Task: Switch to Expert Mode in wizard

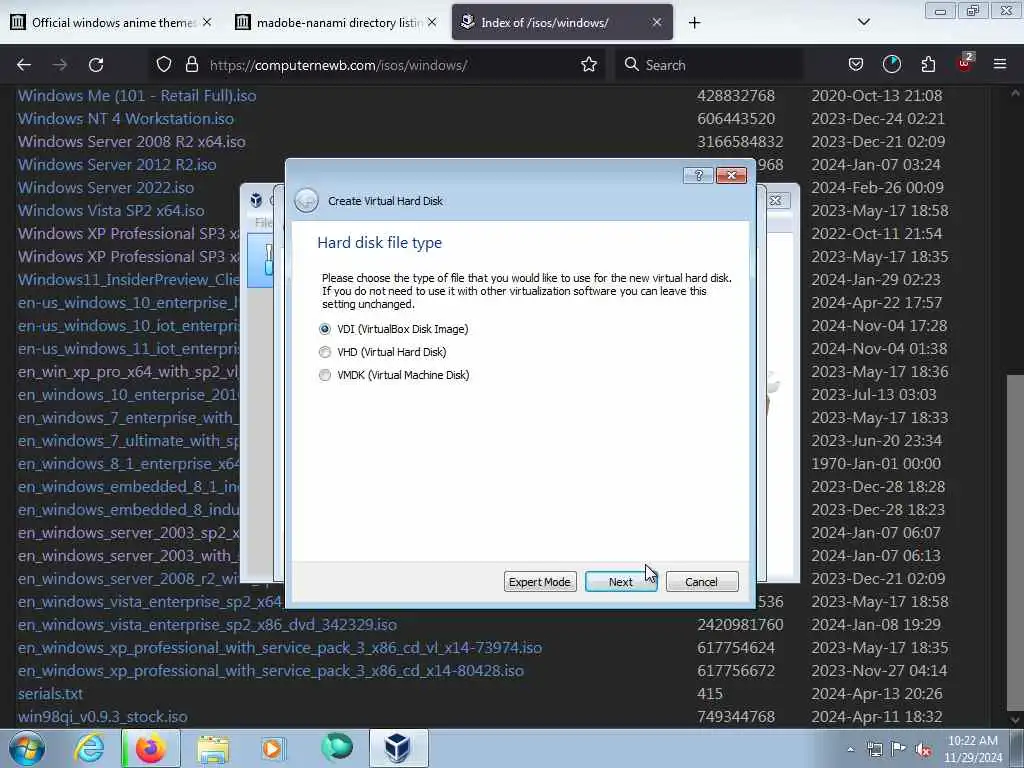Action: [x=539, y=582]
